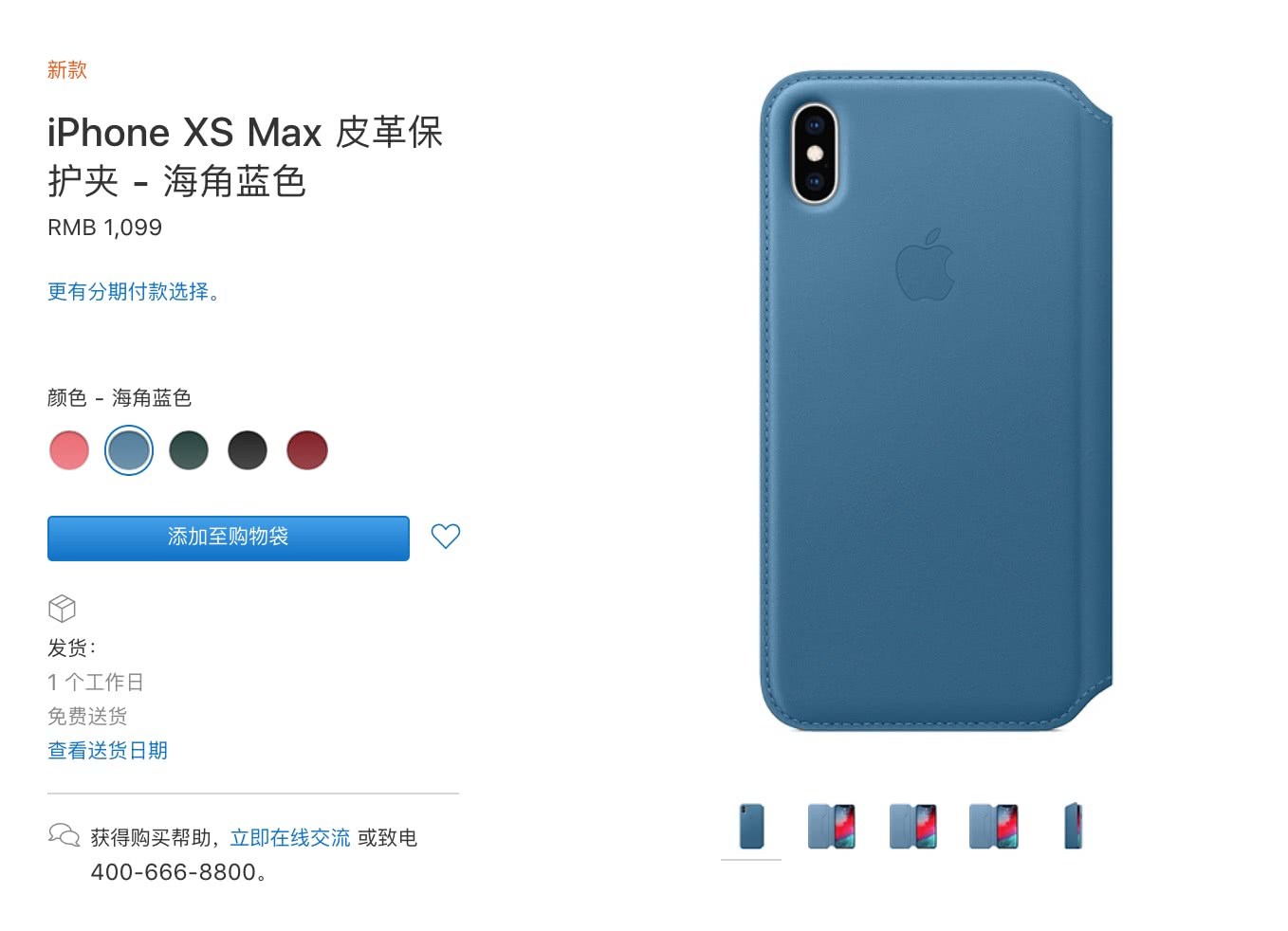1288x931 pixels.
Task: Pick the red color swatch
Action: 307,450
